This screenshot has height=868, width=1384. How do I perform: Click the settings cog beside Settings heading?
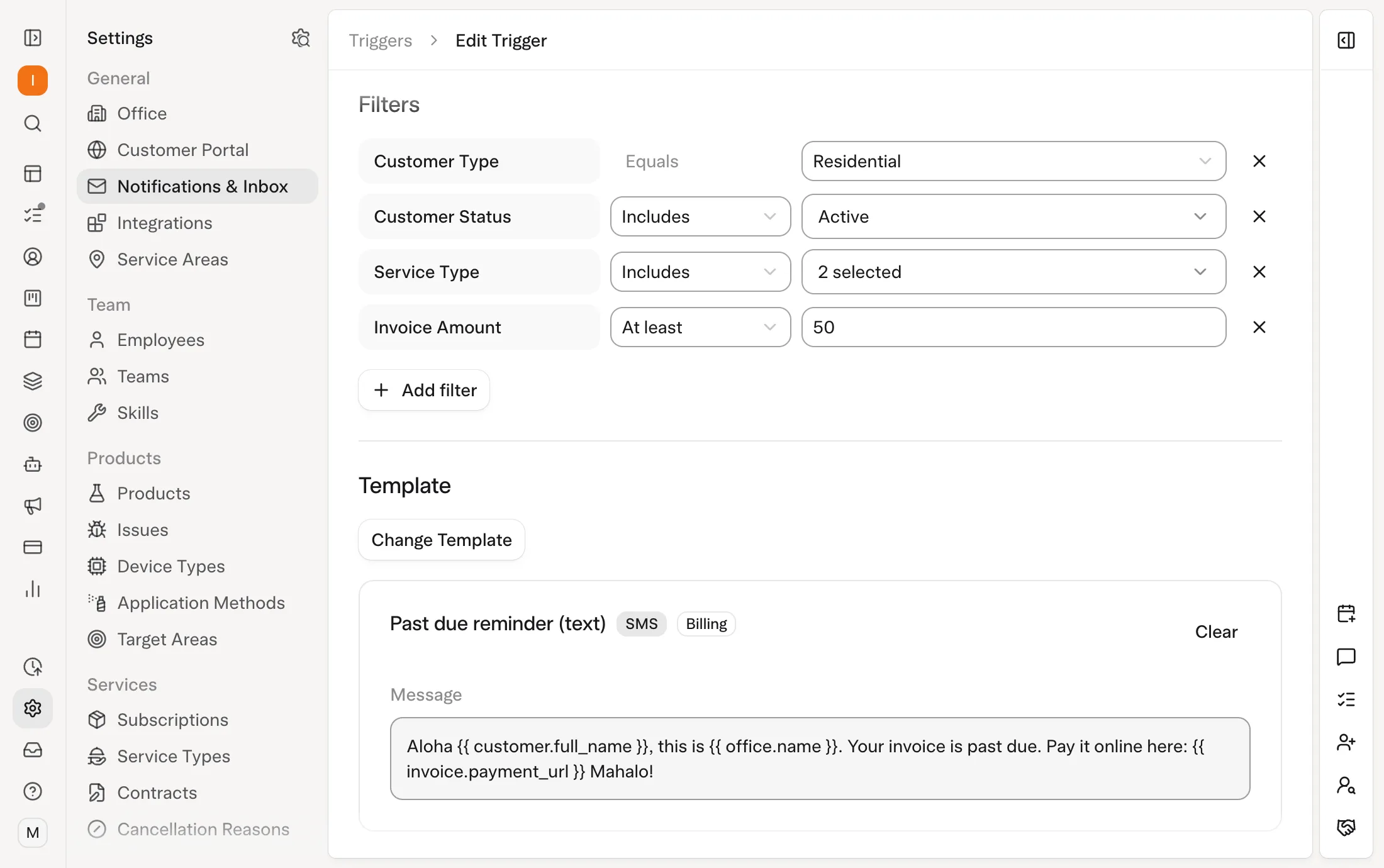[x=301, y=38]
